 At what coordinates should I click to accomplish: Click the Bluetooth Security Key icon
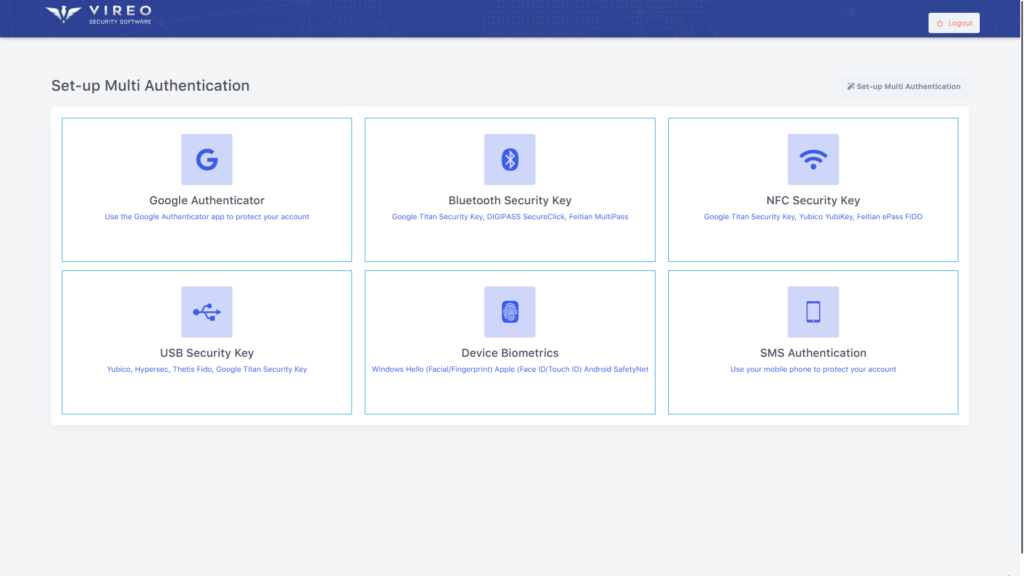coord(509,159)
